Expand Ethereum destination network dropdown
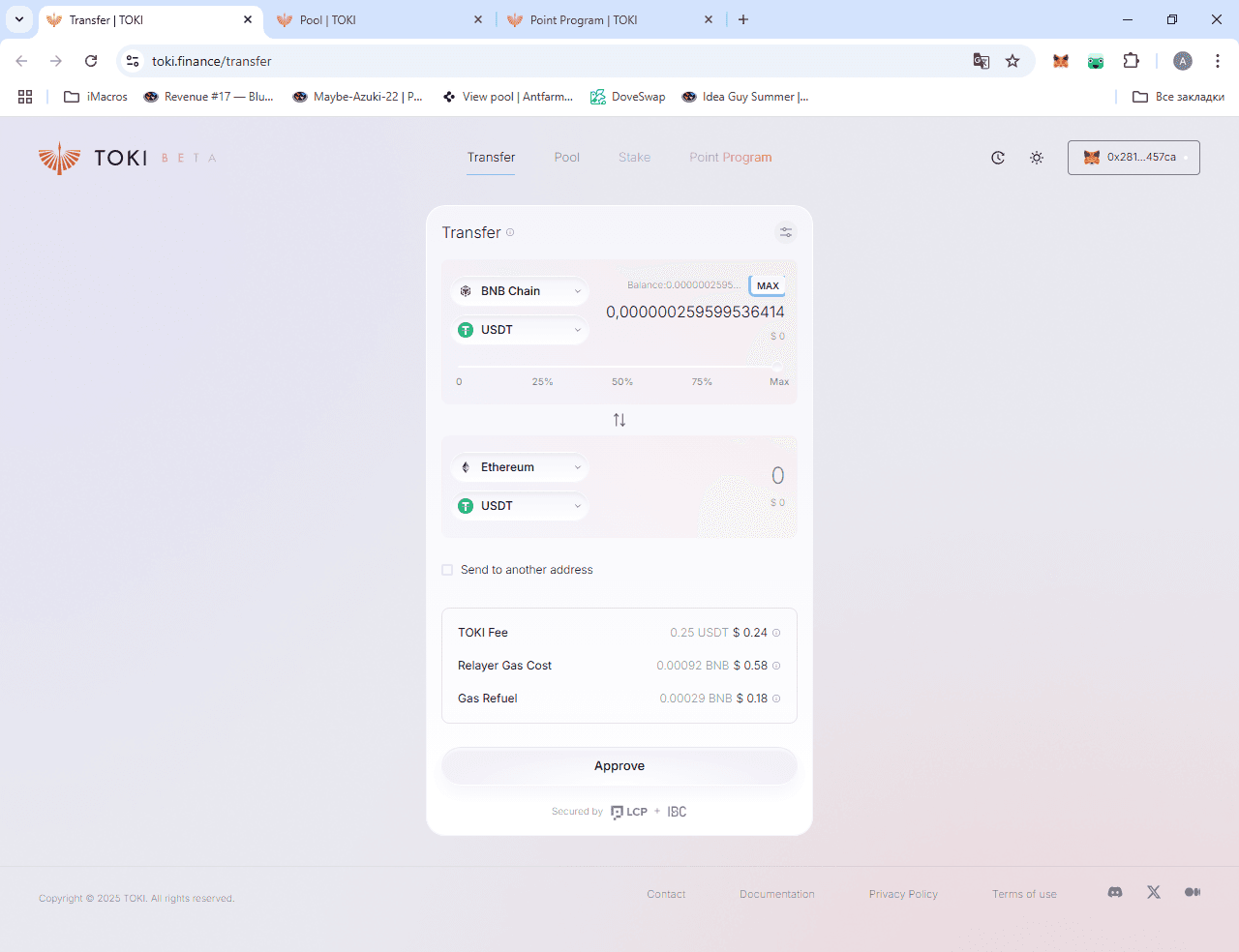Image resolution: width=1239 pixels, height=952 pixels. coord(520,467)
